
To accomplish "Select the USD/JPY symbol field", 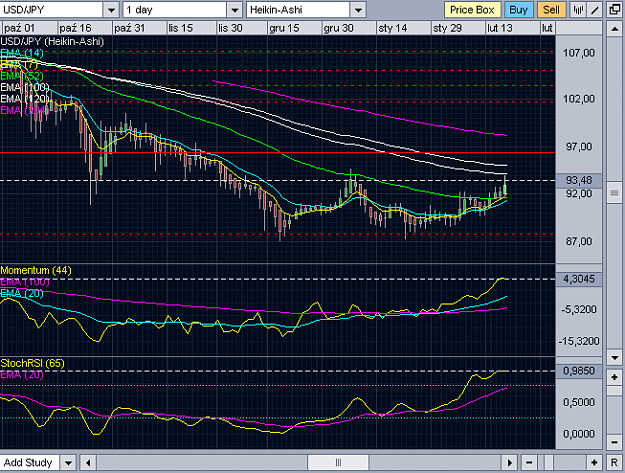I will pos(52,10).
